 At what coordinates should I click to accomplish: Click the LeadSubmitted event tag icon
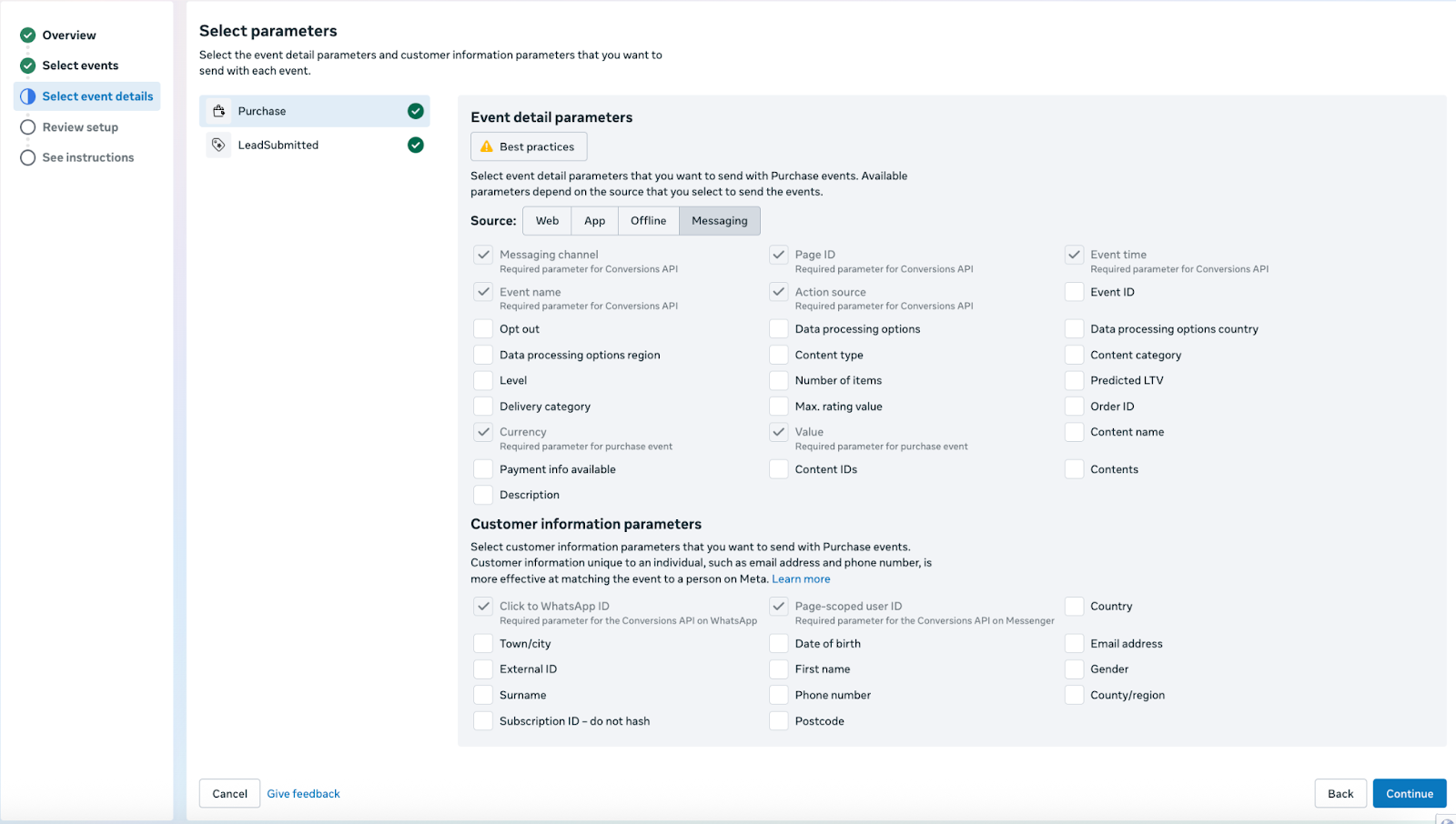[x=218, y=145]
